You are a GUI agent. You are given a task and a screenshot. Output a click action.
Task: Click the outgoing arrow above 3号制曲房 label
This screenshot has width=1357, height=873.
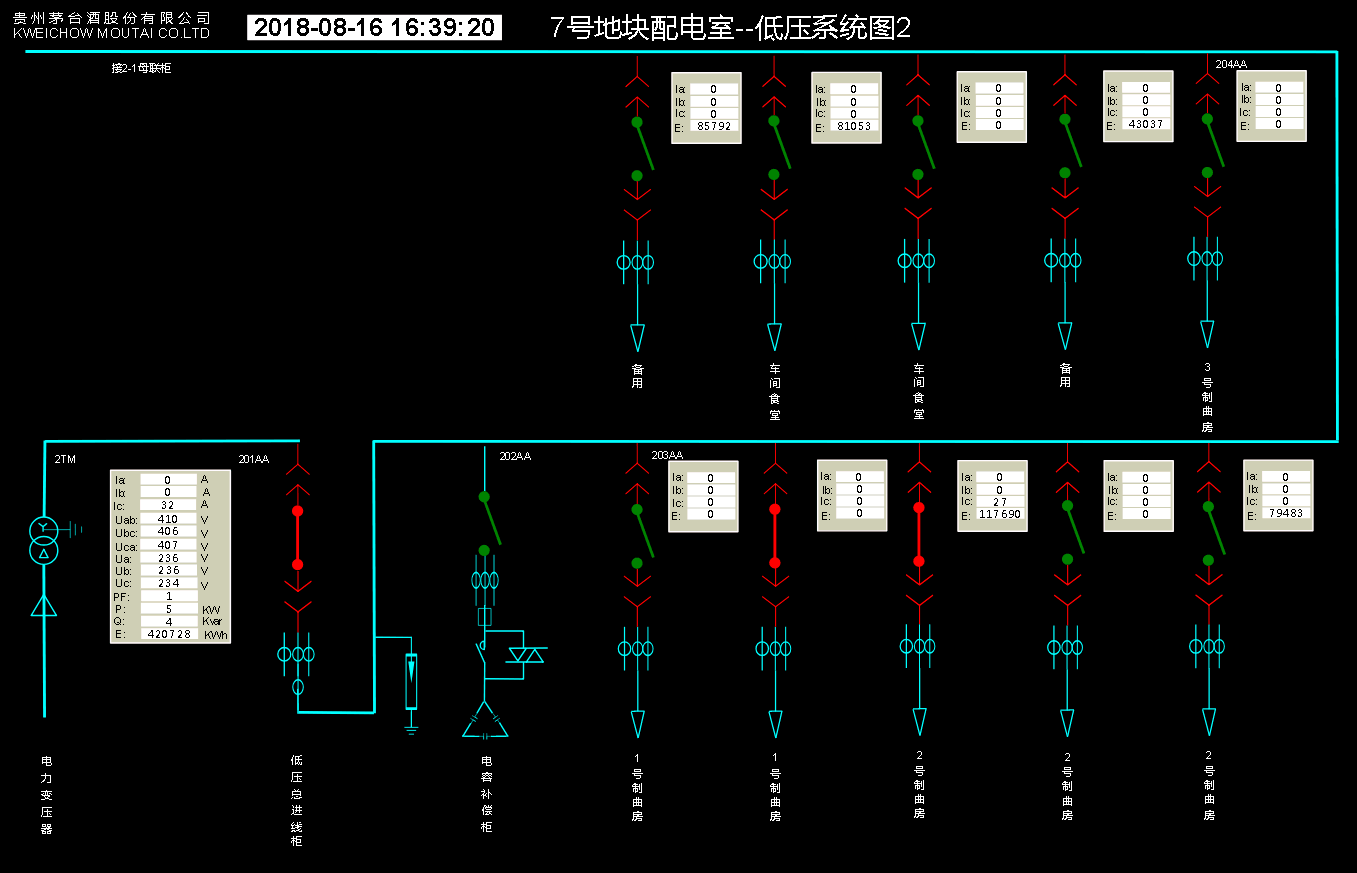tap(1207, 333)
